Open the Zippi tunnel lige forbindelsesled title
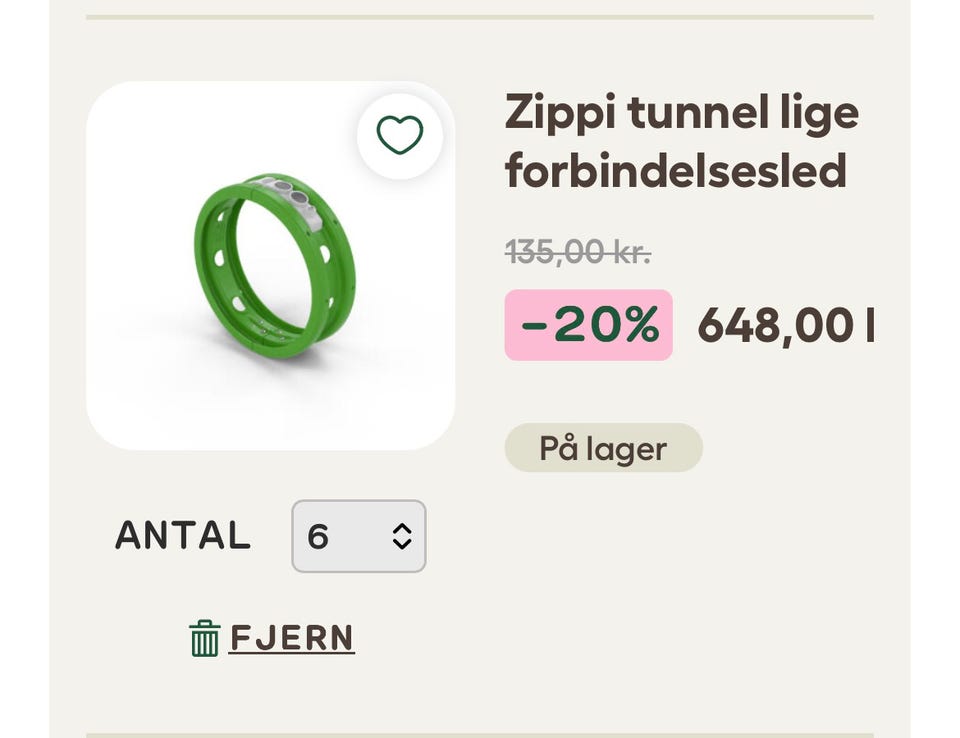Viewport: 960px width, 738px height. click(681, 112)
